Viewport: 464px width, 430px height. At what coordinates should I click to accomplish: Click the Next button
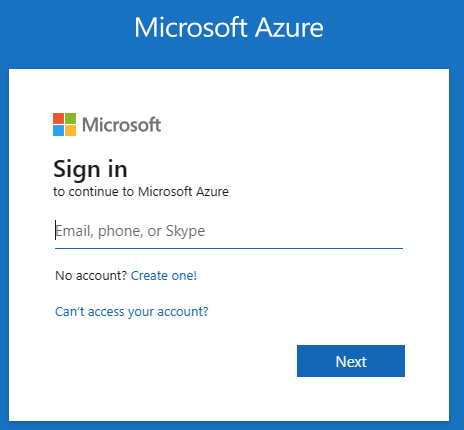(x=351, y=361)
